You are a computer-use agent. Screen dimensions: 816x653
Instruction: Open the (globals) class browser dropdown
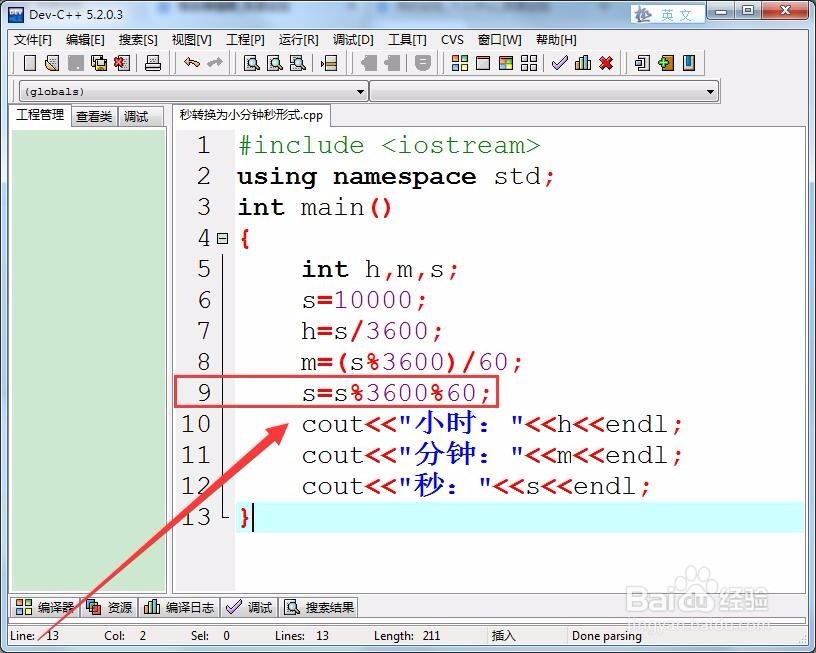[358, 90]
